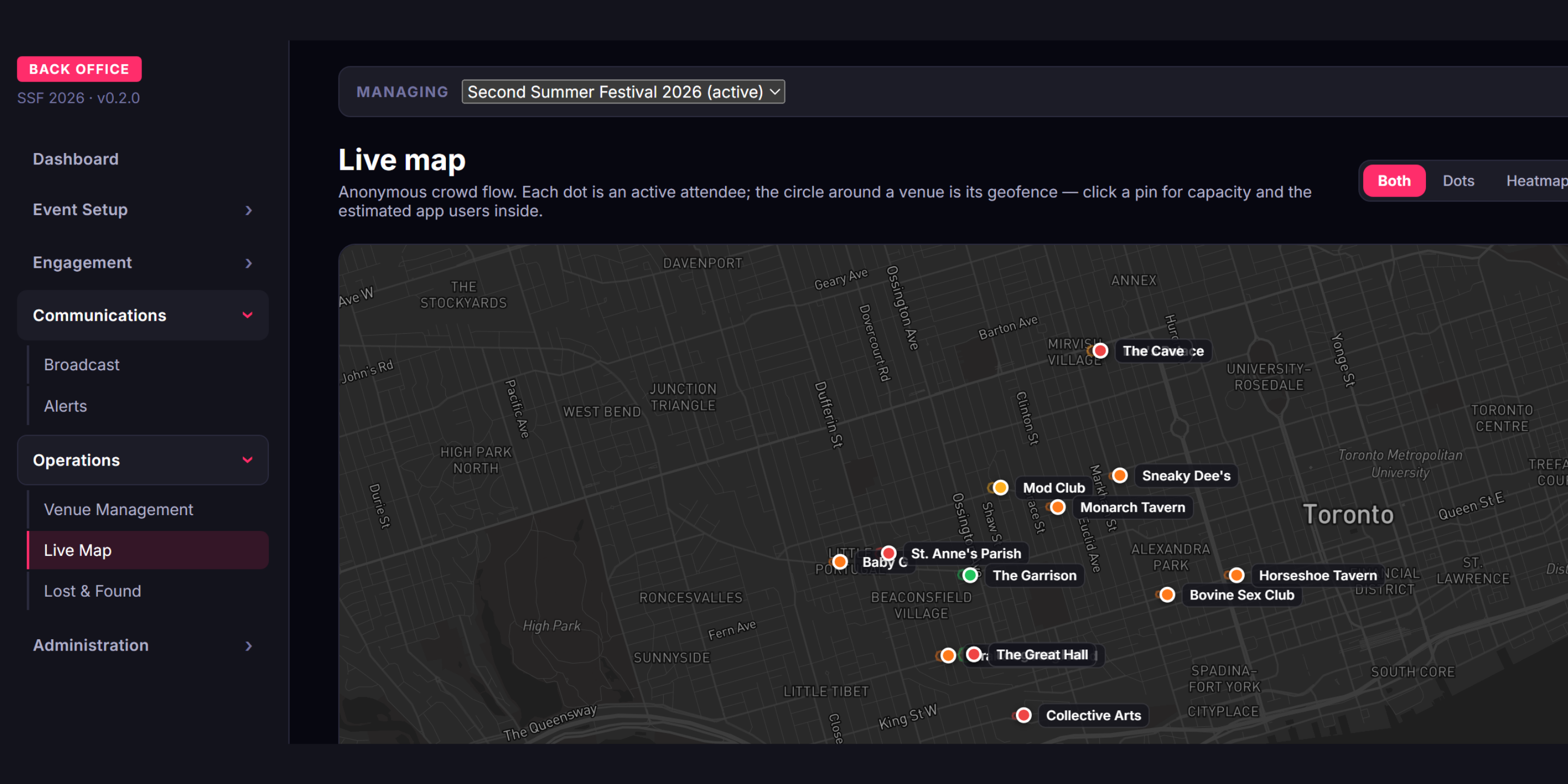Select the yellow Mod Club map pin
This screenshot has width=1568, height=784.
tap(1000, 488)
